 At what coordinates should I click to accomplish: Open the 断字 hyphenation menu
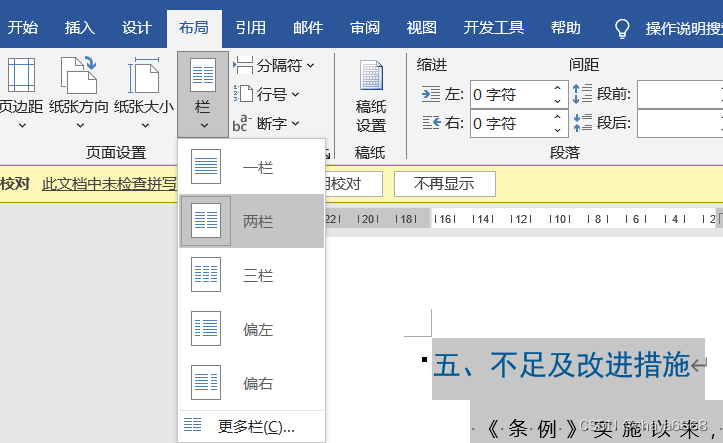pyautogui.click(x=267, y=124)
